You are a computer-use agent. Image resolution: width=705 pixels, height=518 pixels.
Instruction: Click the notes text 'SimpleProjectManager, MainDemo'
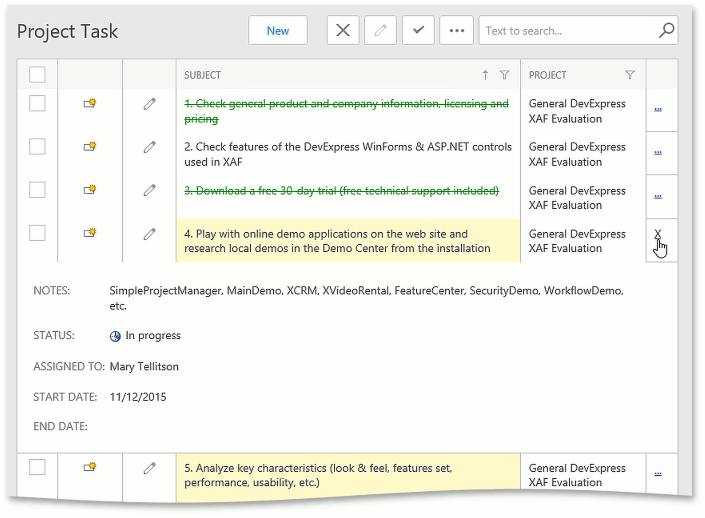pyautogui.click(x=366, y=298)
